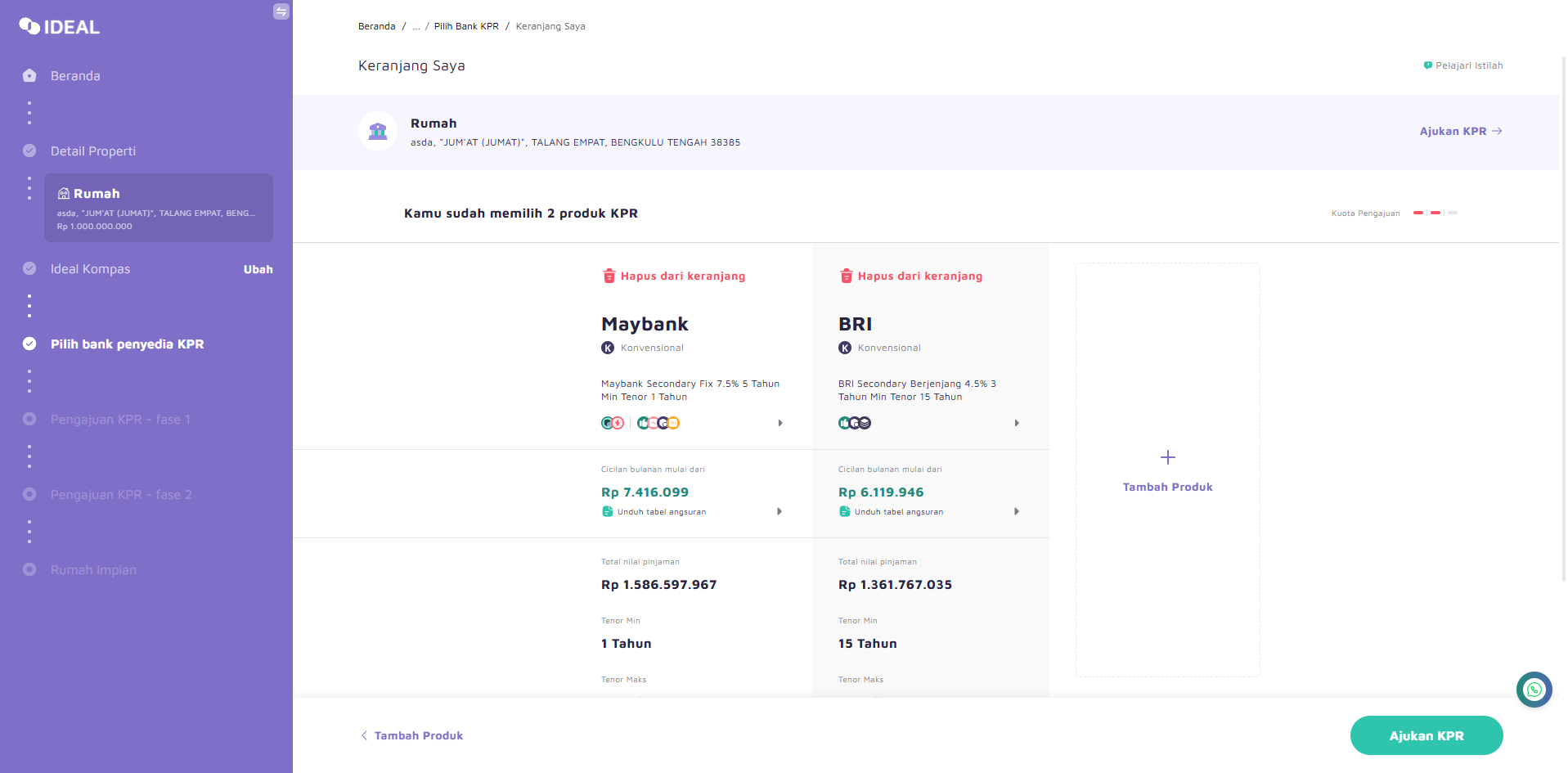Click the Pilih bank penyedia KPR check icon
Viewport: 1568px width, 773px height.
tap(29, 344)
